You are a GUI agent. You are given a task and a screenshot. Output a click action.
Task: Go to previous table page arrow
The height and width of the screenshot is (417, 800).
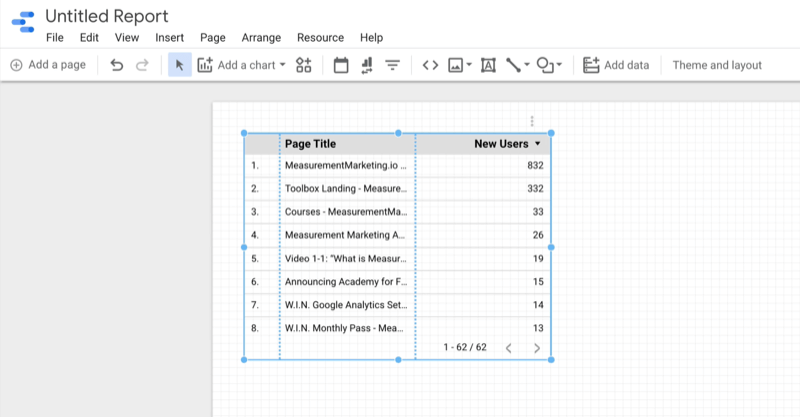point(509,348)
